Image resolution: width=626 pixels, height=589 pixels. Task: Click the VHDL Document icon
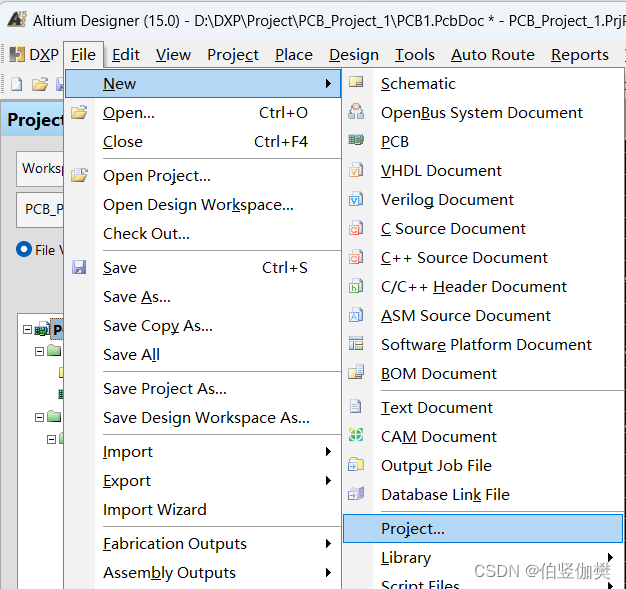coord(356,170)
